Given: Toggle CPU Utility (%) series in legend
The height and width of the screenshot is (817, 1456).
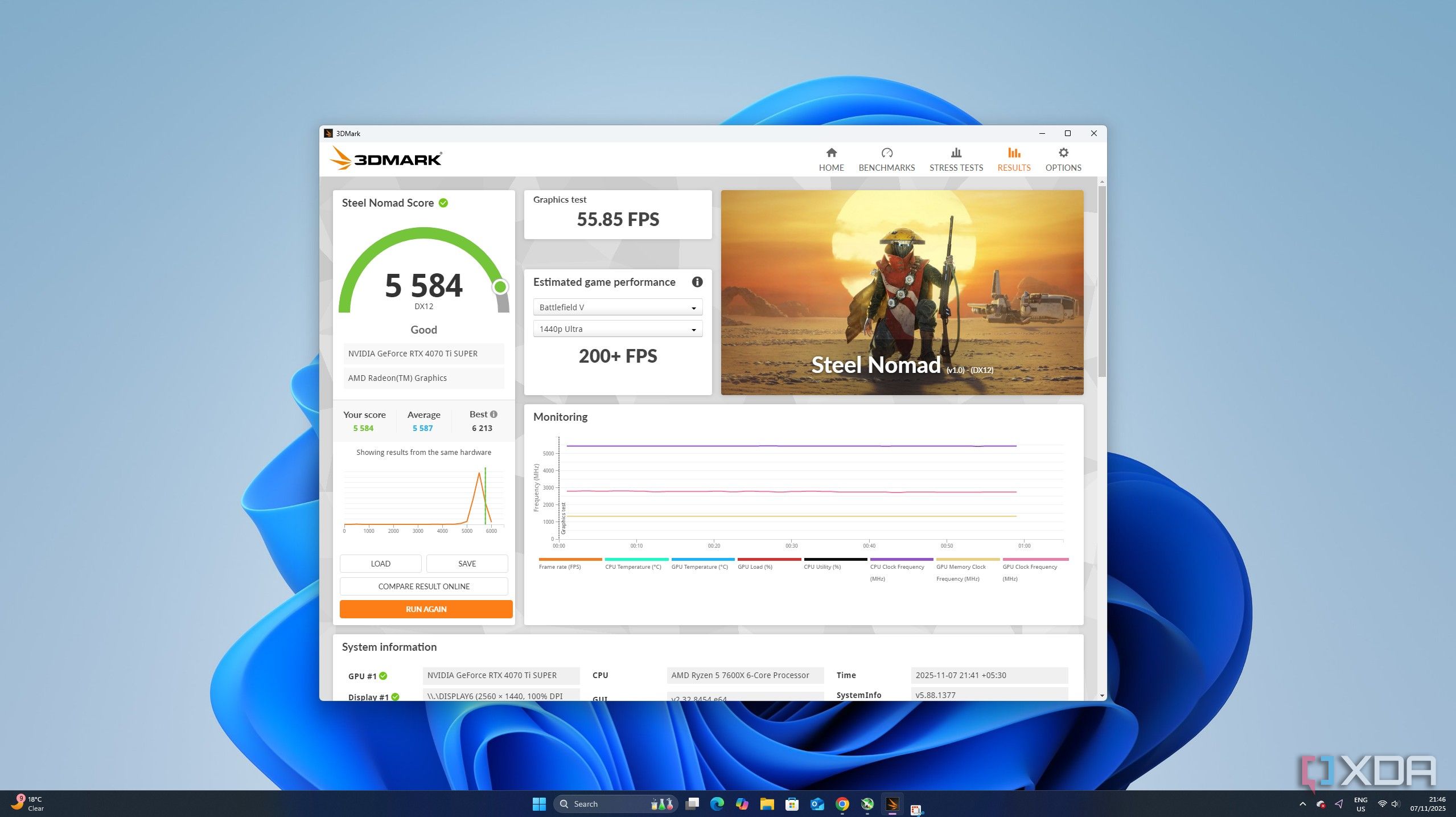Looking at the screenshot, I should click(x=835, y=564).
